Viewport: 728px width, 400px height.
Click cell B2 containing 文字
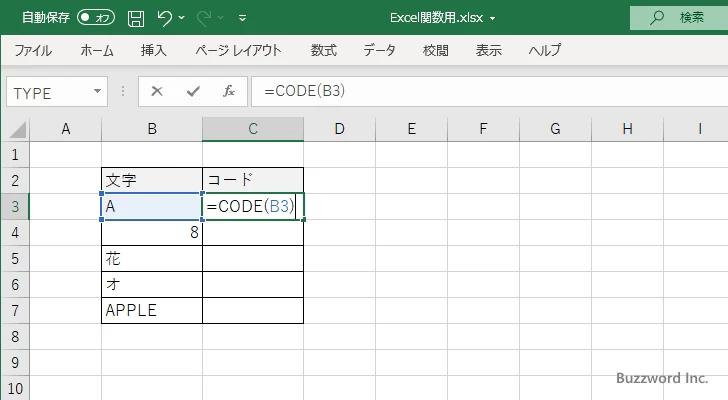[152, 181]
